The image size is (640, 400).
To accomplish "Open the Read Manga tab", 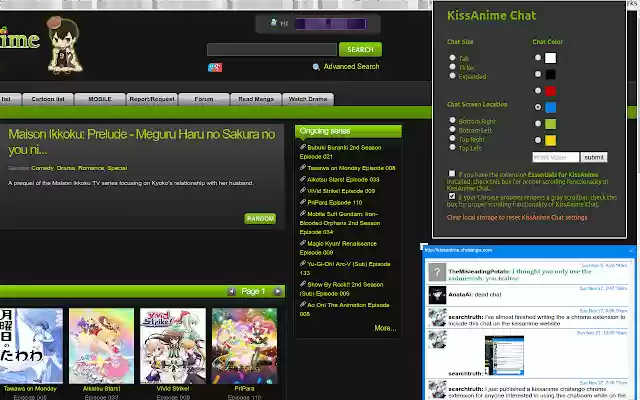I will tap(256, 99).
